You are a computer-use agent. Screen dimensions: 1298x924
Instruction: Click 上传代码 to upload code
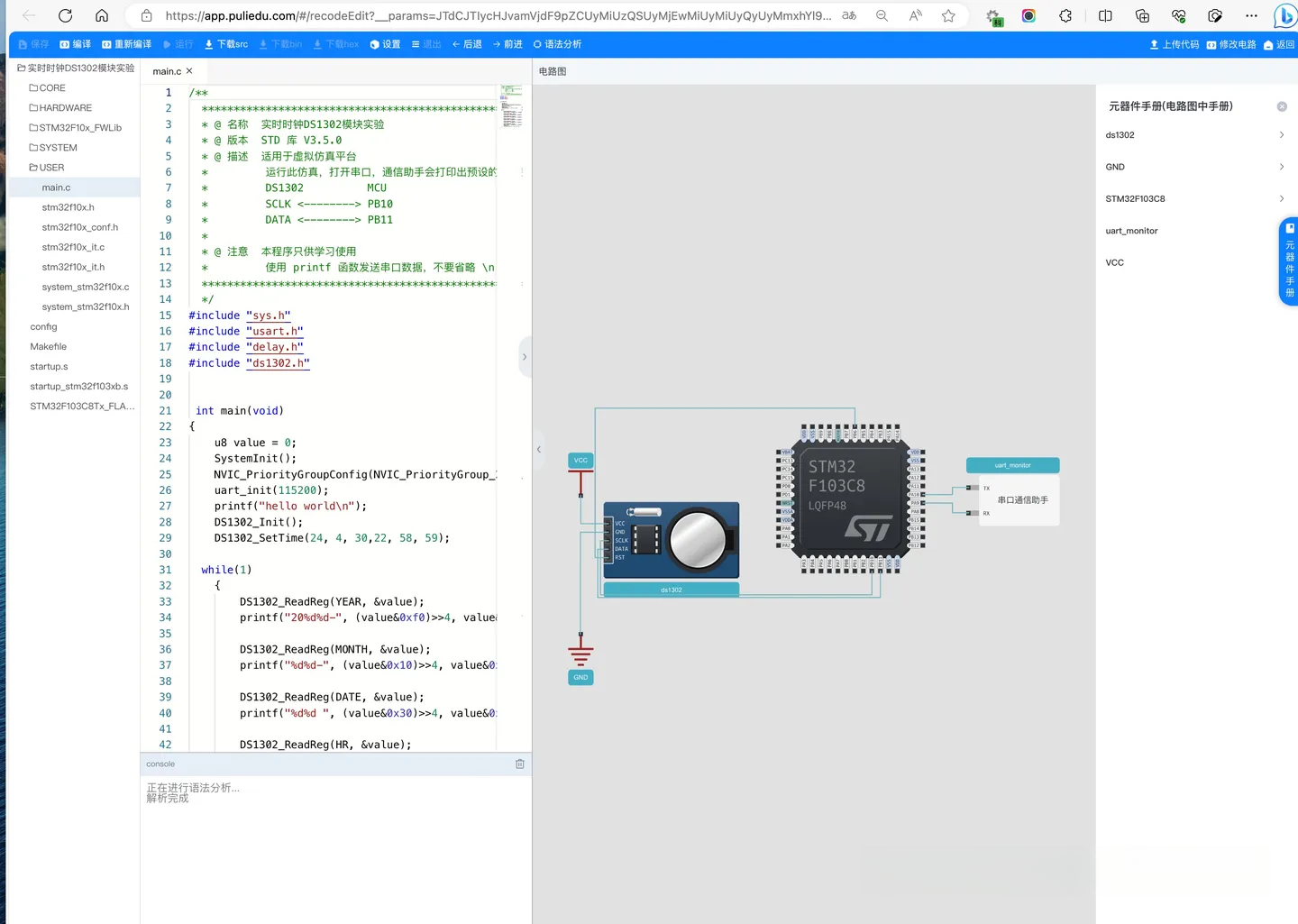tap(1175, 44)
